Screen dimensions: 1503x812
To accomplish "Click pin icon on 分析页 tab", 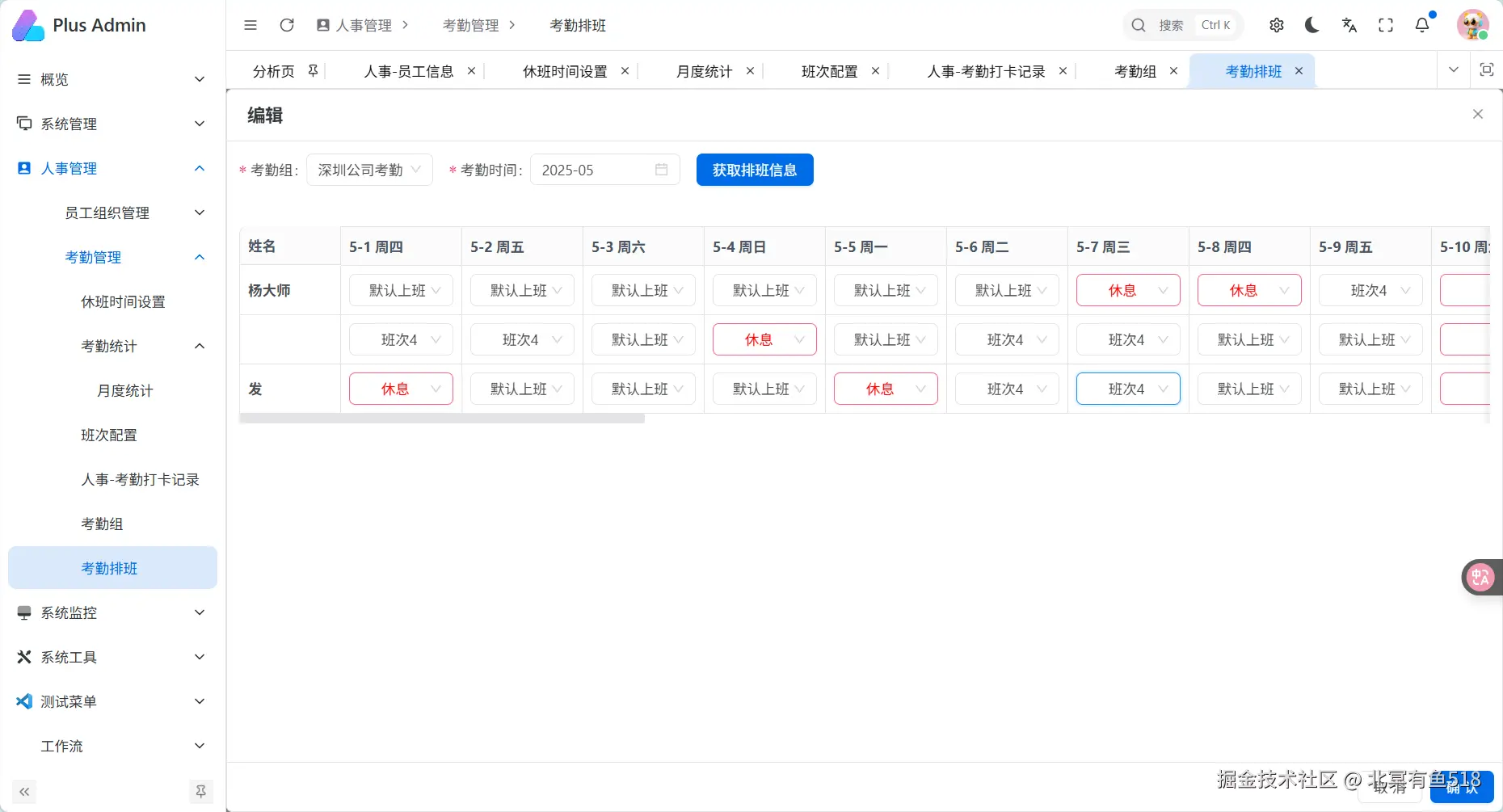I will [313, 71].
